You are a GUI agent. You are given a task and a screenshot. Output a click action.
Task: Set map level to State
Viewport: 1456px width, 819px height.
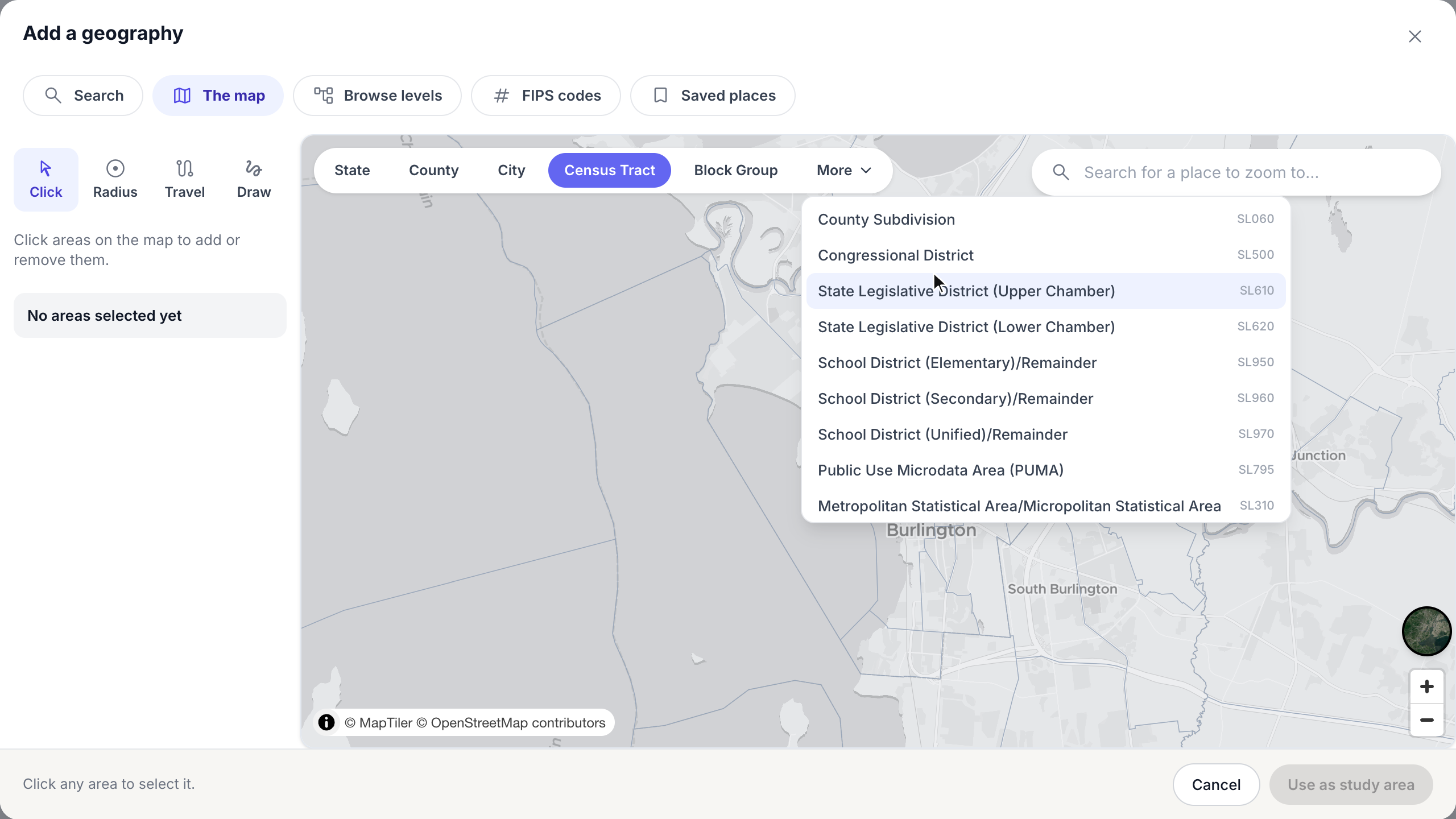(352, 170)
